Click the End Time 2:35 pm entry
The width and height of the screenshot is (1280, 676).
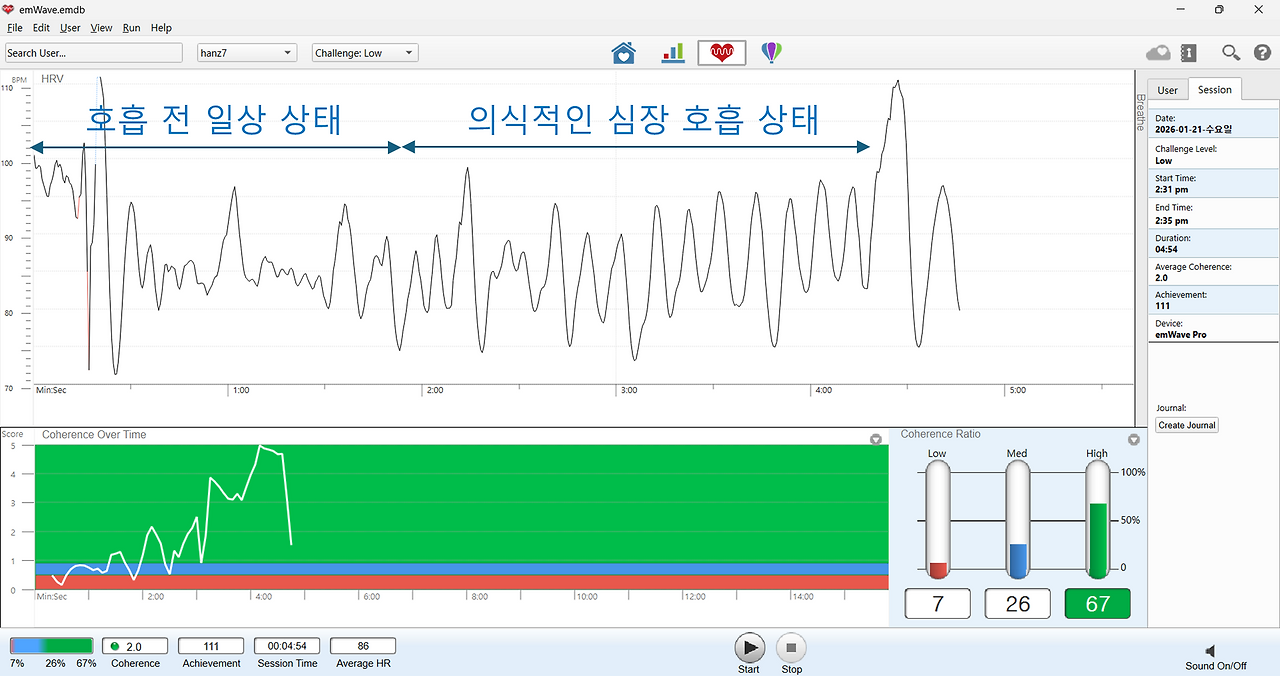click(x=1213, y=213)
